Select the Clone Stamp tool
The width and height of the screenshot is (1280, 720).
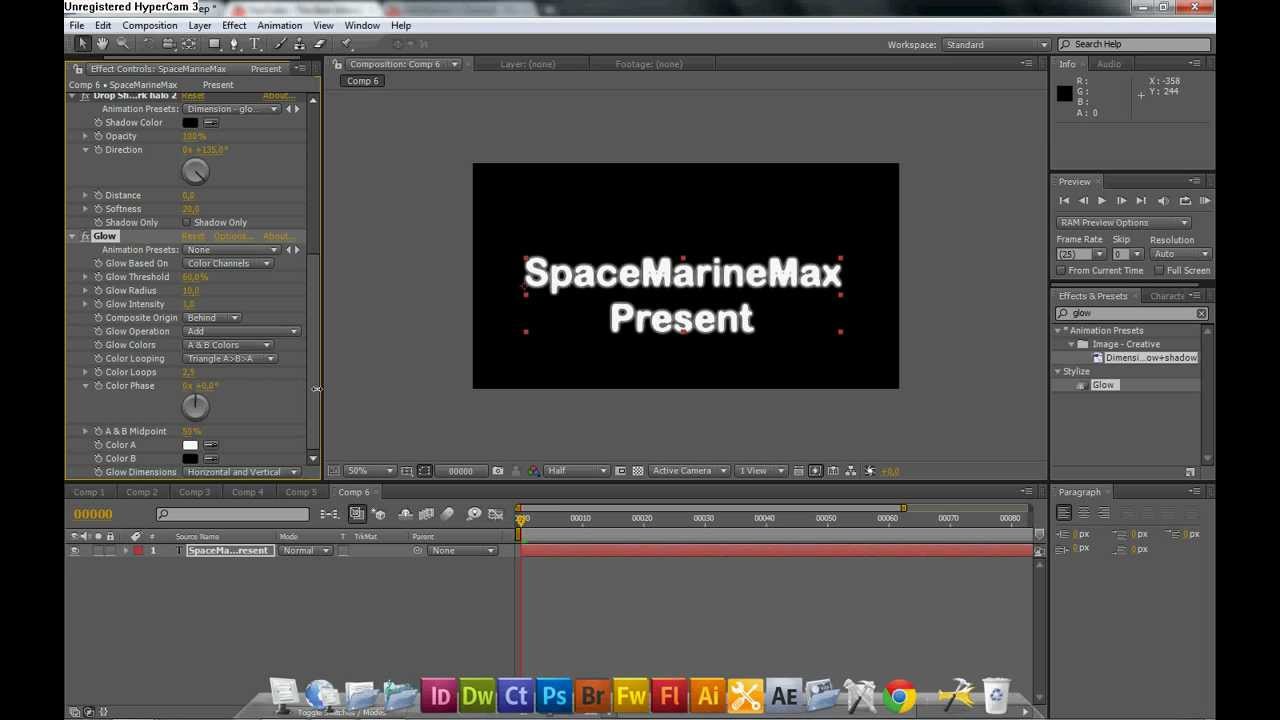pyautogui.click(x=299, y=44)
